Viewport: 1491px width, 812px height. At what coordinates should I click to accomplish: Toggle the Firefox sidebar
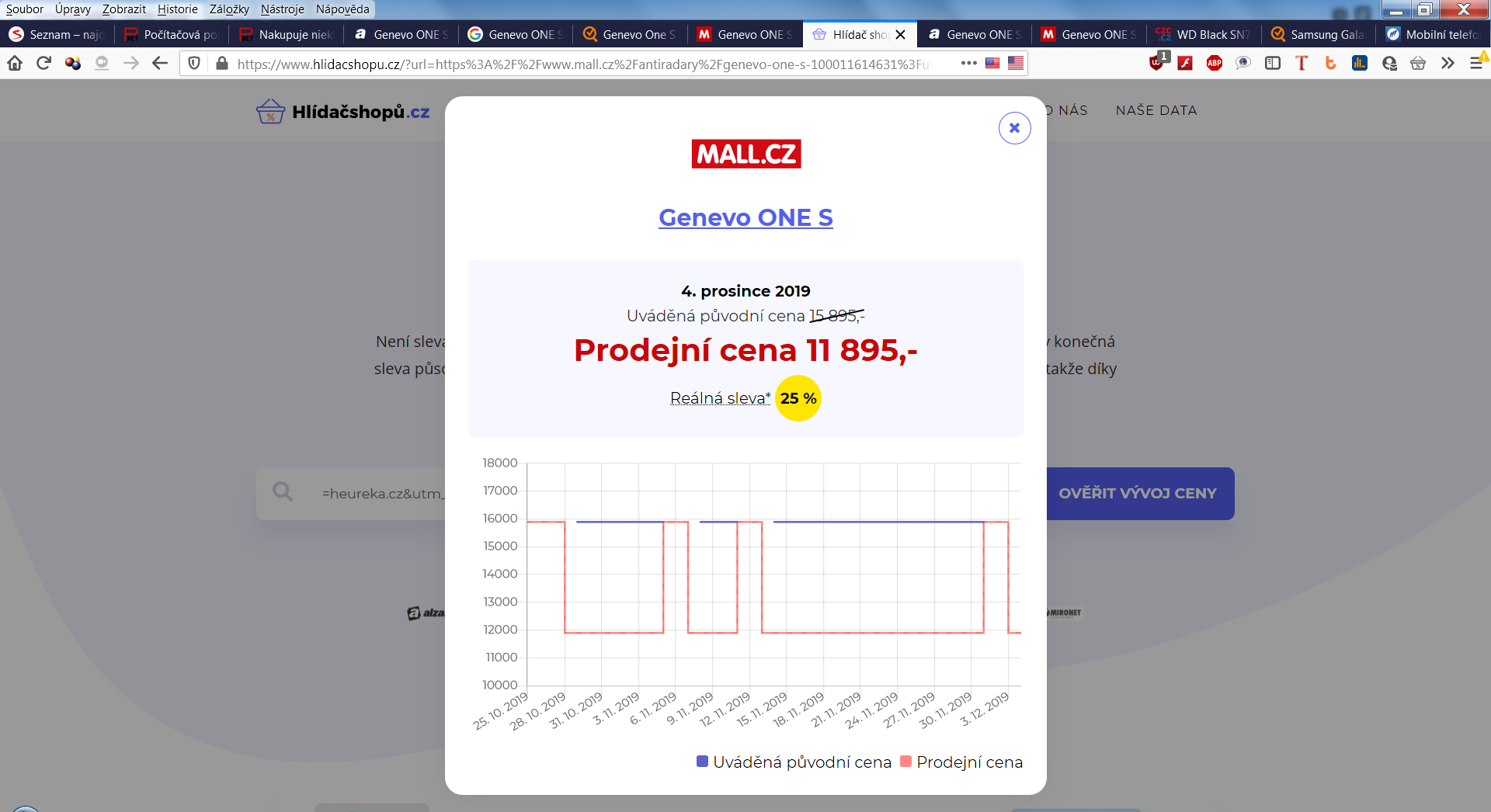[1273, 63]
